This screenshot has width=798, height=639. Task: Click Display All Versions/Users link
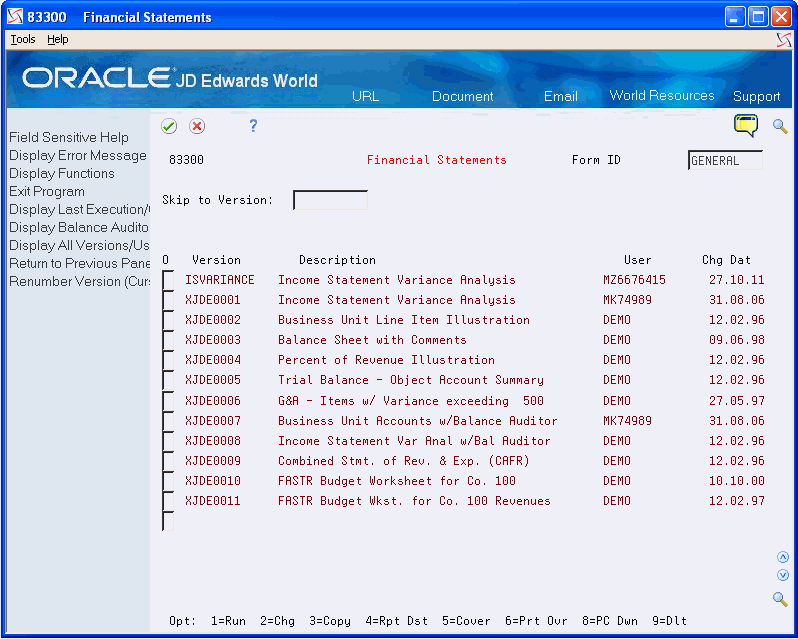[x=79, y=245]
